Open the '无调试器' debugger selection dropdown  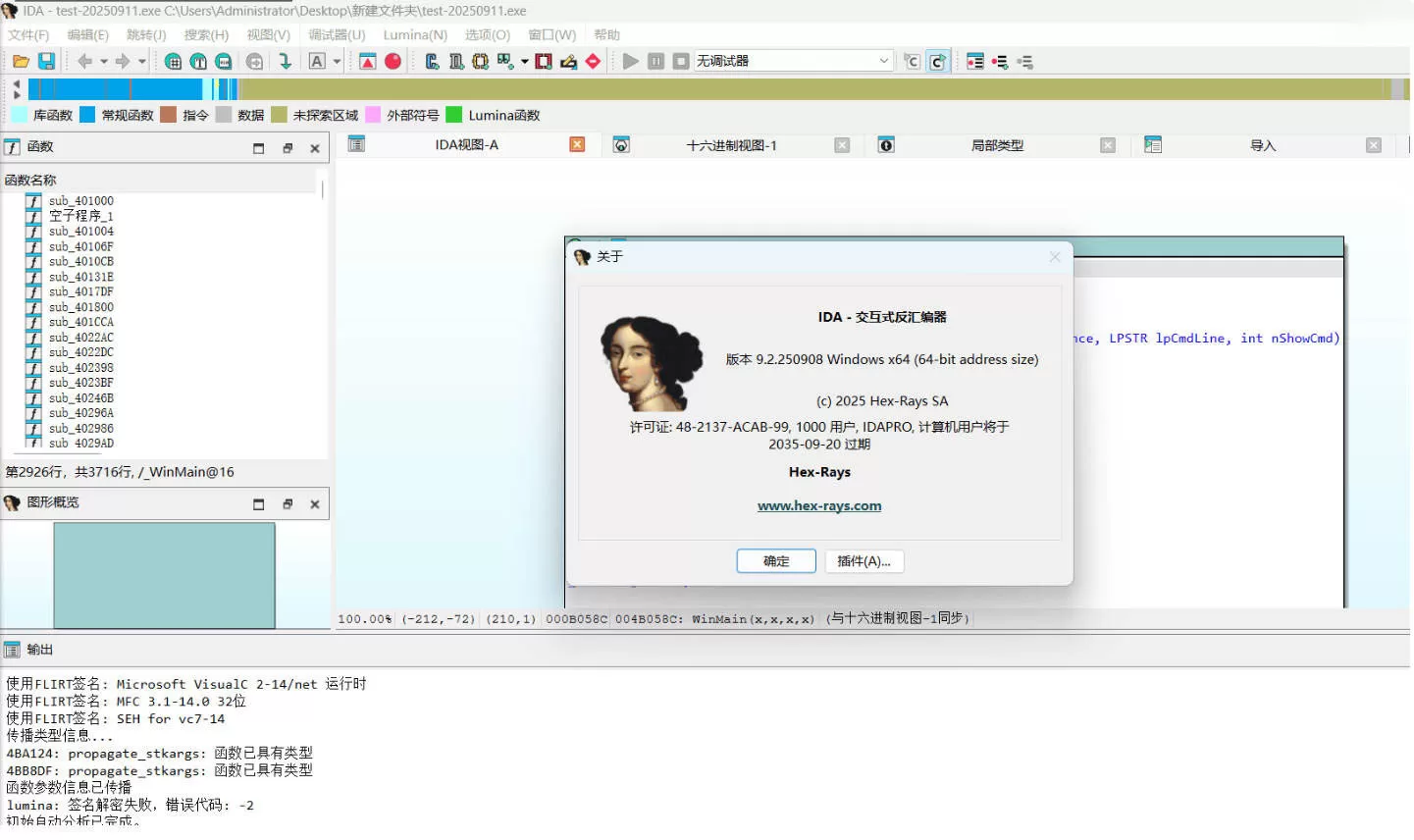coord(881,60)
